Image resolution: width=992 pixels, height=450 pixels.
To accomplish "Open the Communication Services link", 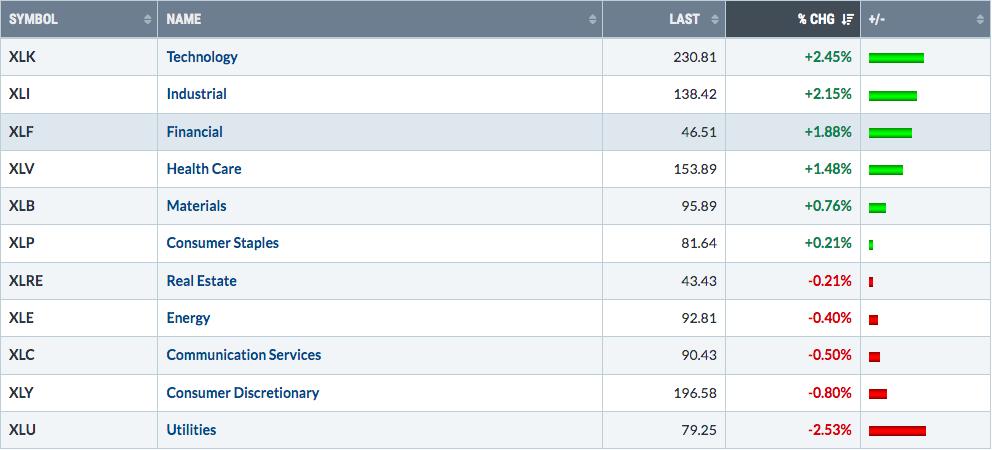I will [x=244, y=355].
